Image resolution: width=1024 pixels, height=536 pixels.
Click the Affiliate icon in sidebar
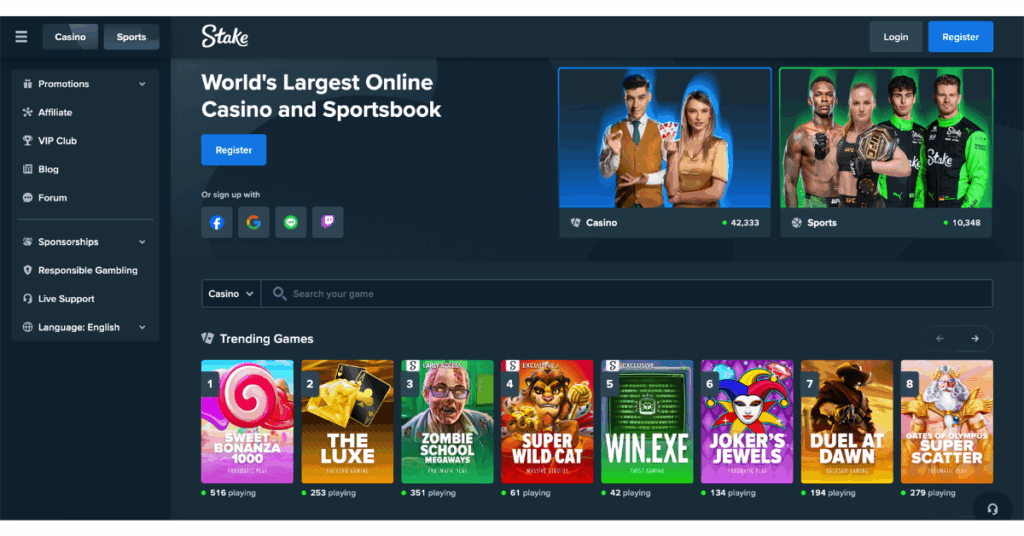coord(27,112)
